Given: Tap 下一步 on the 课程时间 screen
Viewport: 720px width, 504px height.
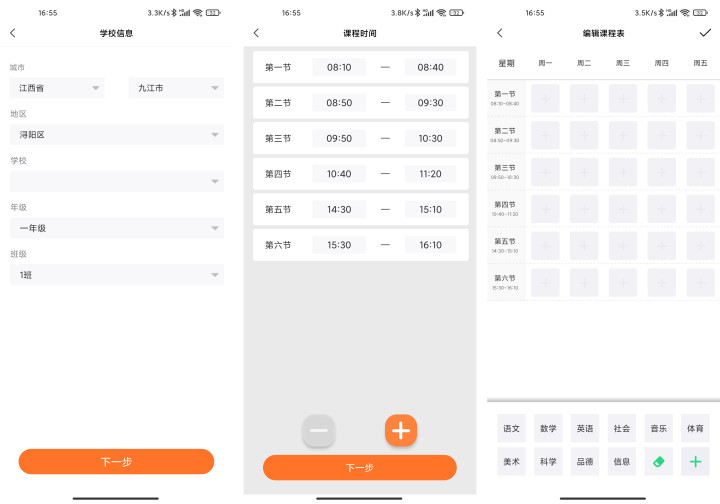Looking at the screenshot, I should tap(360, 468).
